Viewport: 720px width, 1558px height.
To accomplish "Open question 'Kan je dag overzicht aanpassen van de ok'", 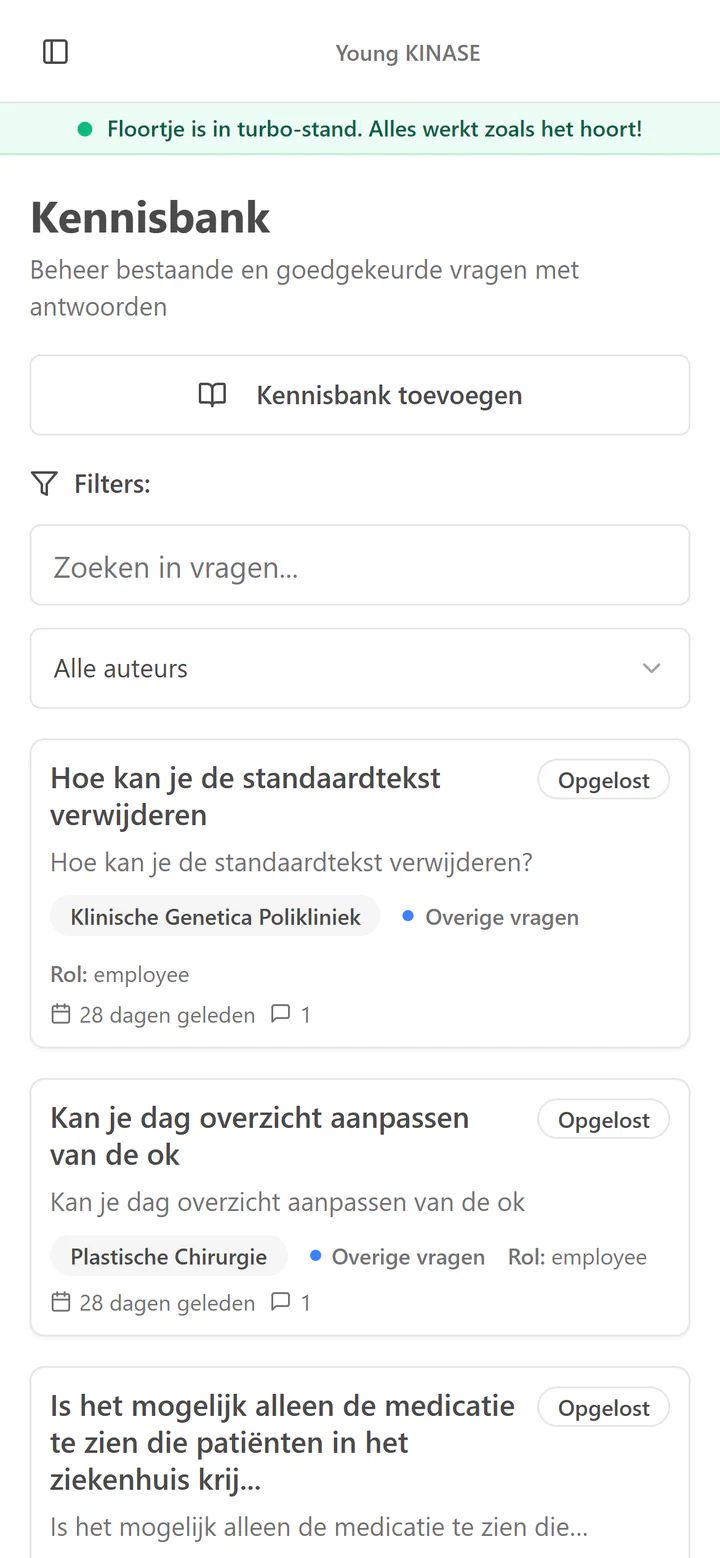I will point(260,1136).
